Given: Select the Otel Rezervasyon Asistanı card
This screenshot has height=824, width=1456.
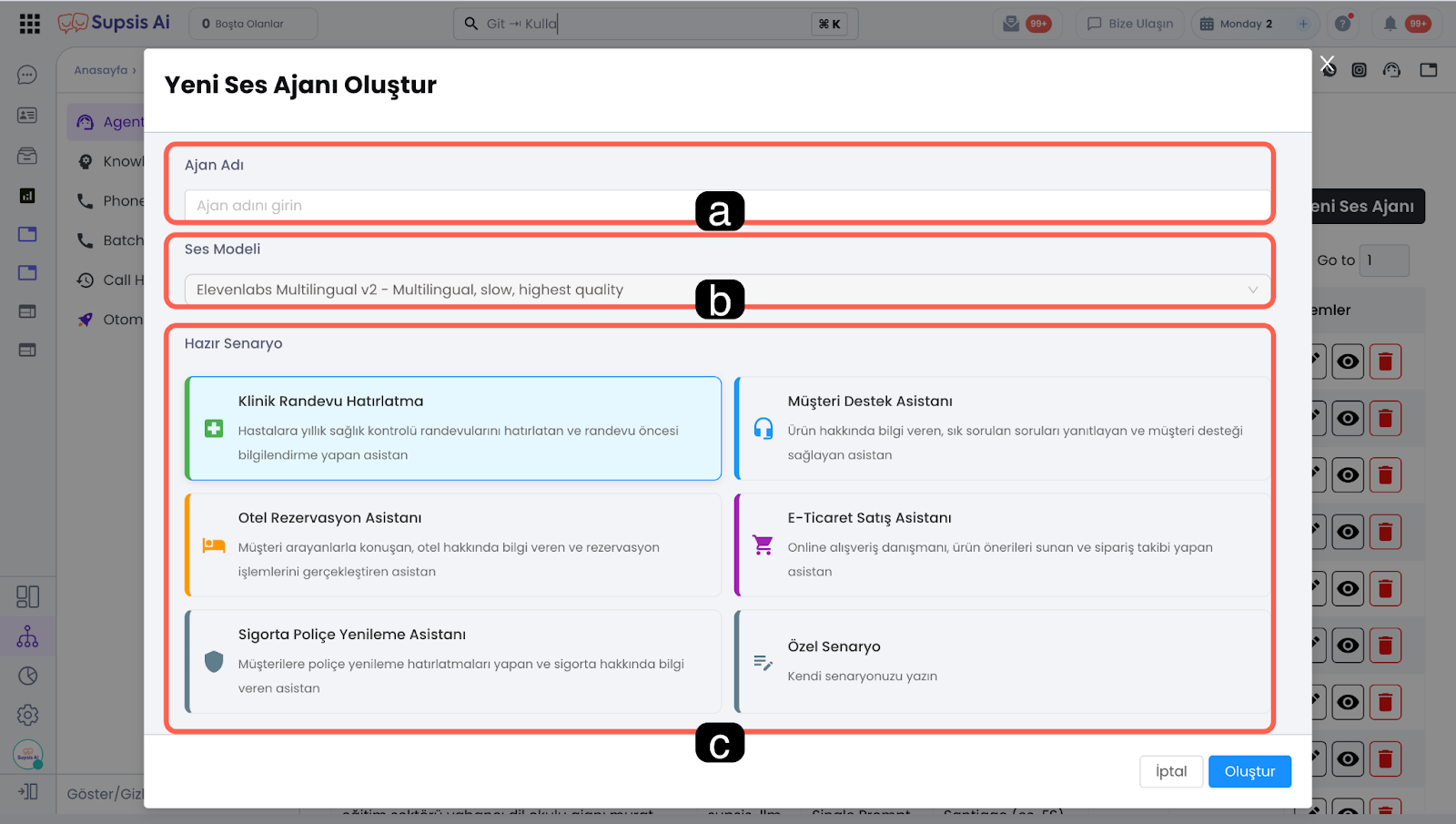Looking at the screenshot, I should 453,544.
